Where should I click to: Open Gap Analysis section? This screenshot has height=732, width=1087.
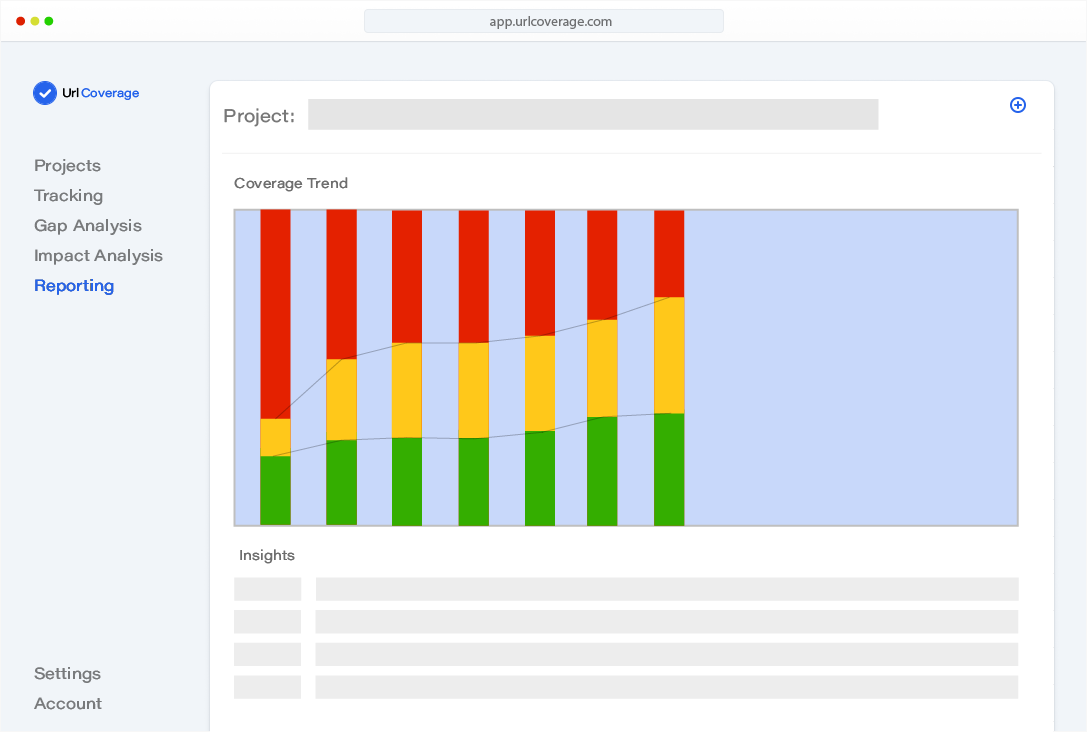88,226
